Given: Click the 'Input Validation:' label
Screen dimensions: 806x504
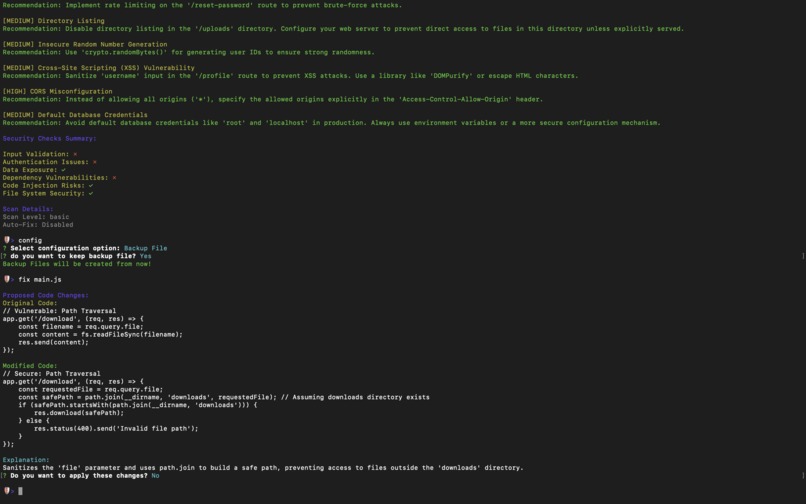Looking at the screenshot, I should [x=36, y=154].
